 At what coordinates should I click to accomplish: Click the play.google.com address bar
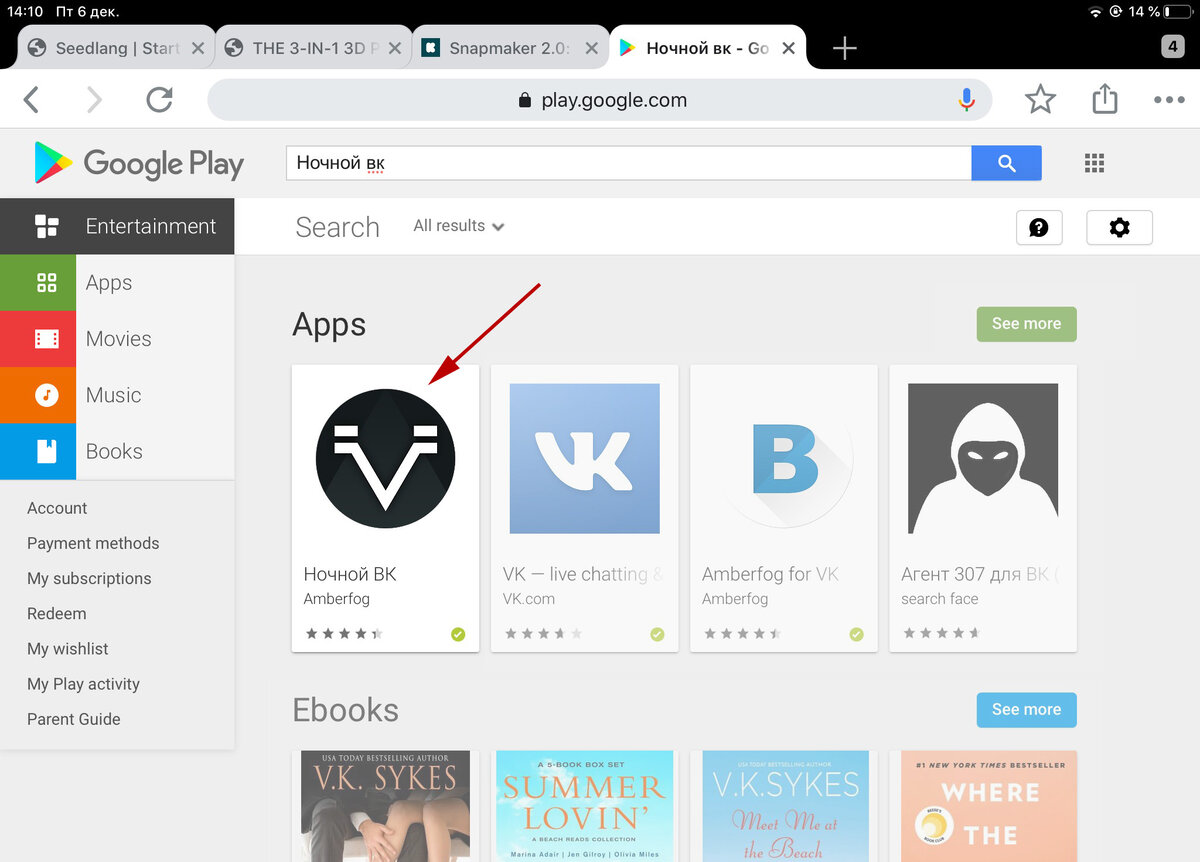pyautogui.click(x=600, y=100)
